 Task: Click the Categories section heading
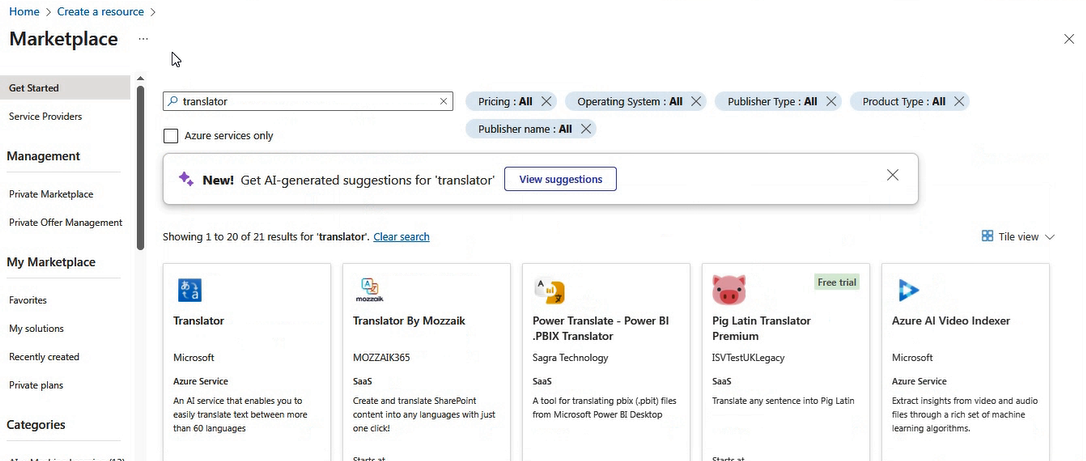[x=36, y=425]
